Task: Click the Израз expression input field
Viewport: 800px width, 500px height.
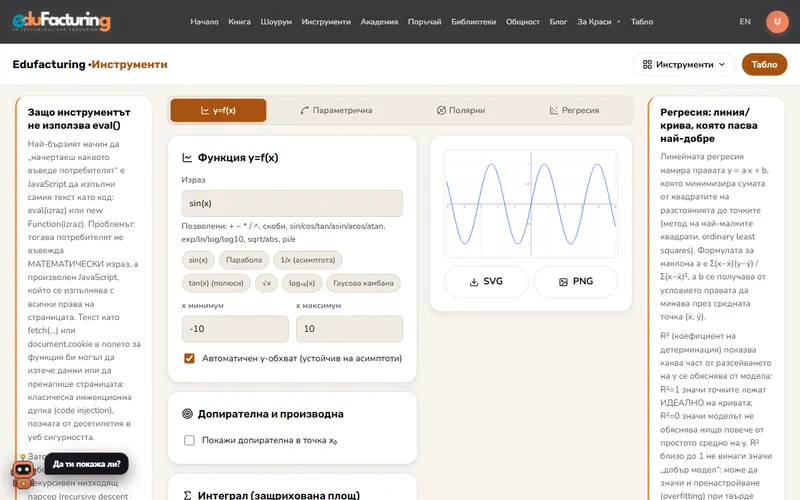Action: click(292, 203)
